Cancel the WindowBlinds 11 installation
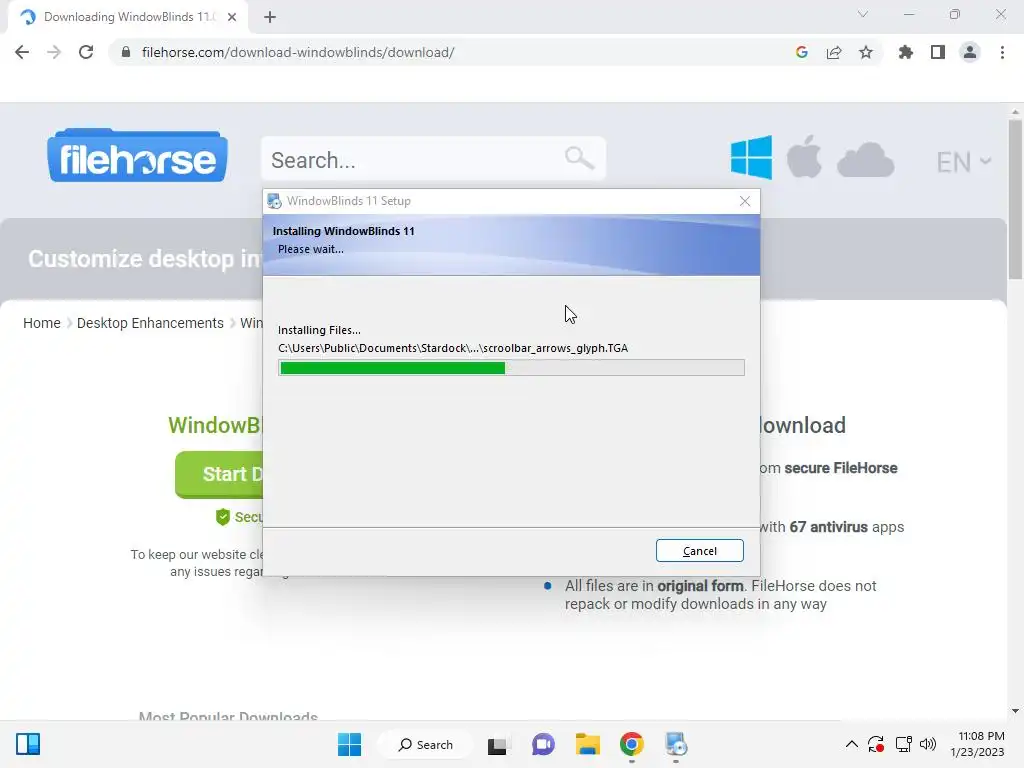This screenshot has width=1024, height=768. [x=699, y=551]
